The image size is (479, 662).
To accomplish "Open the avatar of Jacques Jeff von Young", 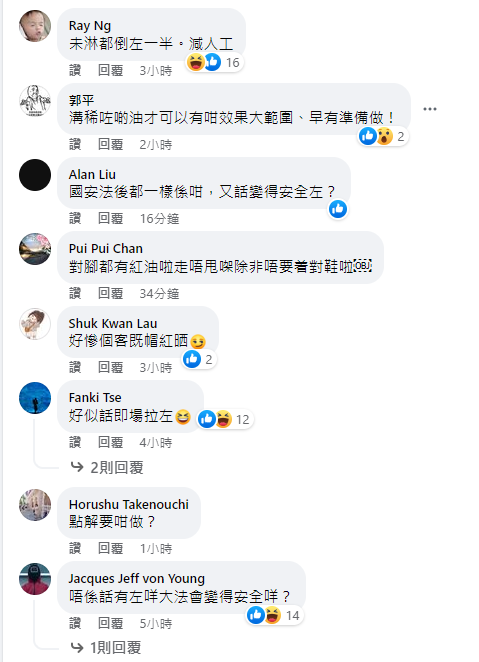I will 35,579.
